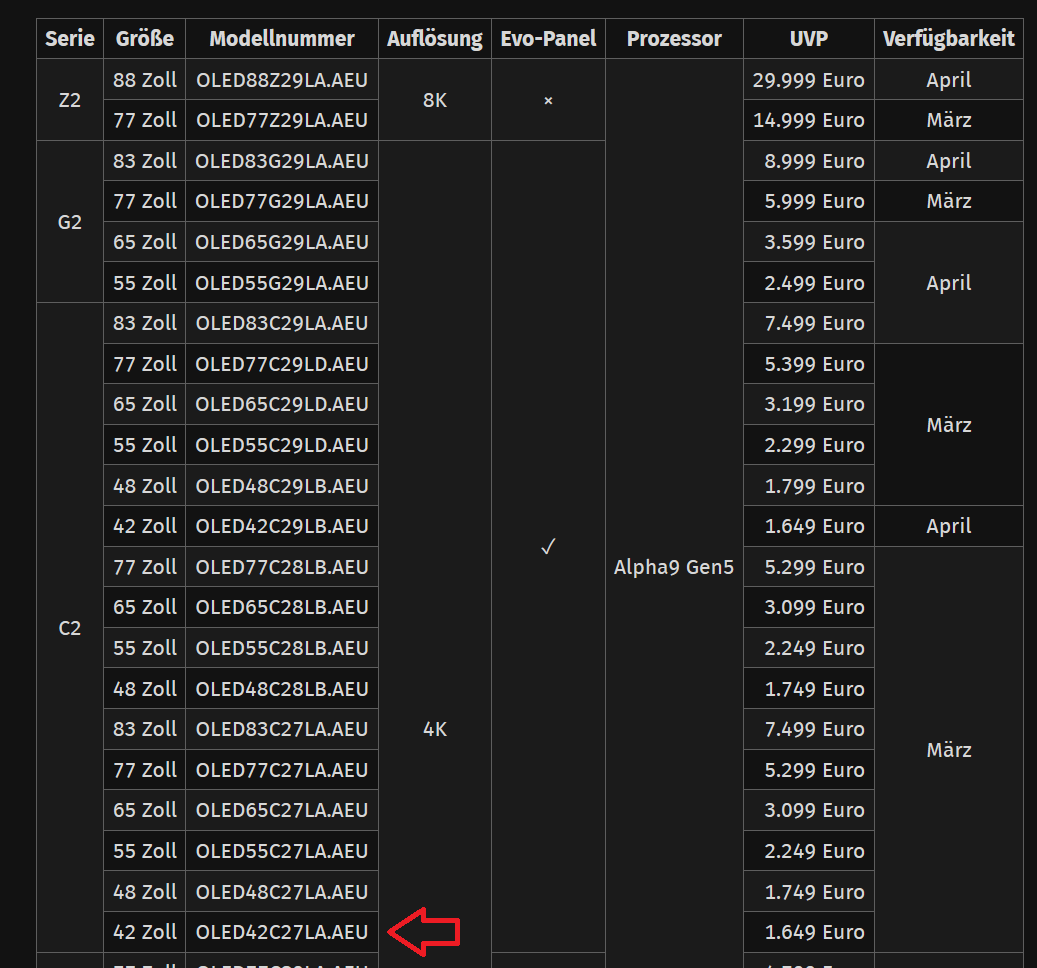Click the 55 Zoll cell of OLED55G29LA.AEU

(144, 282)
